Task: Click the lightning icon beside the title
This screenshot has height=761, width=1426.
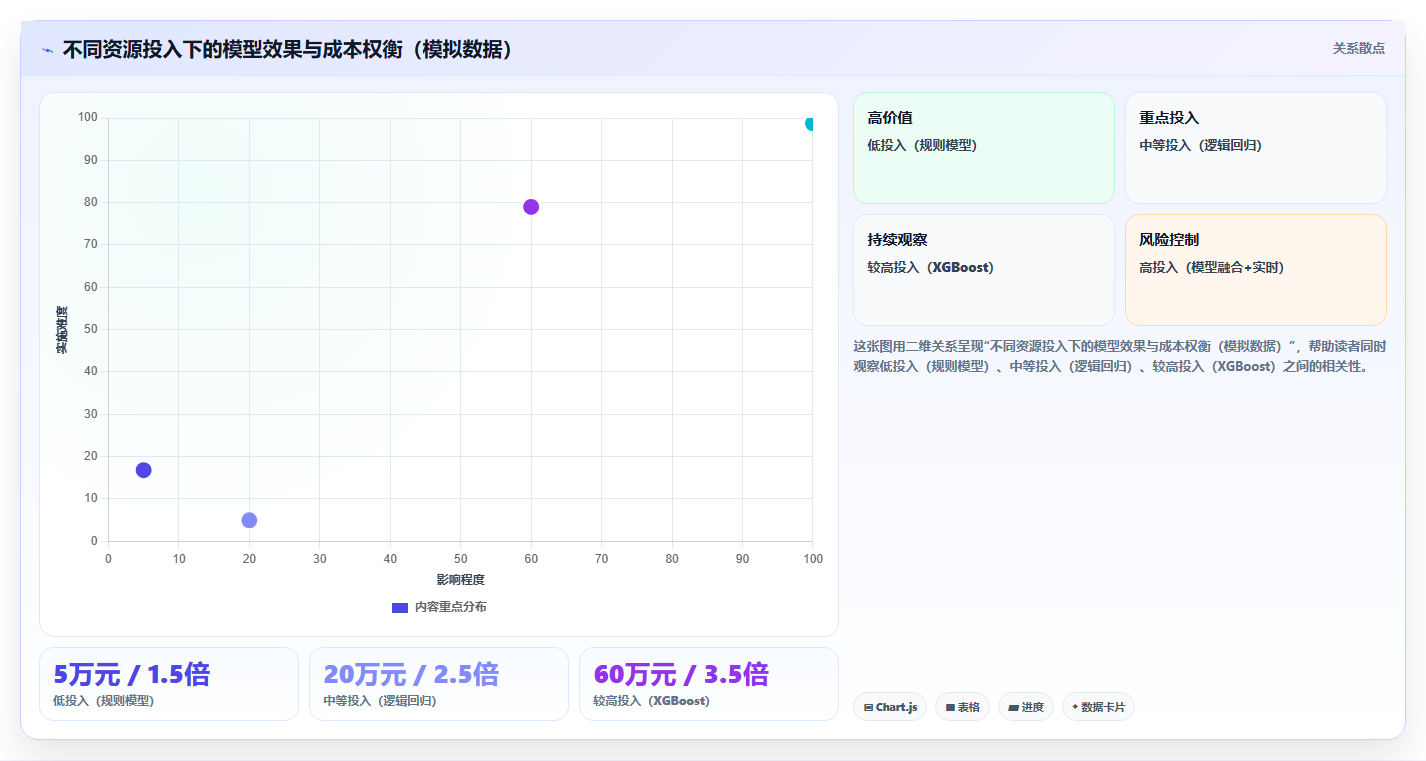Action: (x=47, y=50)
